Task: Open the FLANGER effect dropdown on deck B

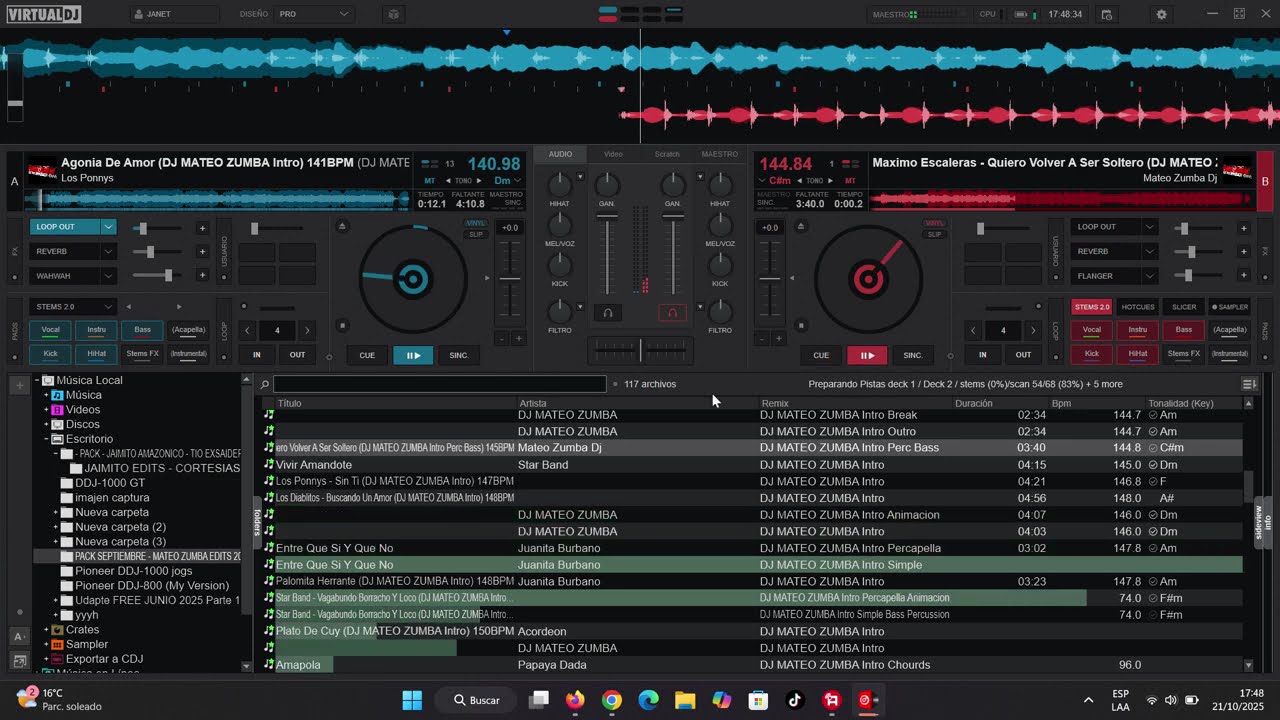Action: pyautogui.click(x=1149, y=275)
